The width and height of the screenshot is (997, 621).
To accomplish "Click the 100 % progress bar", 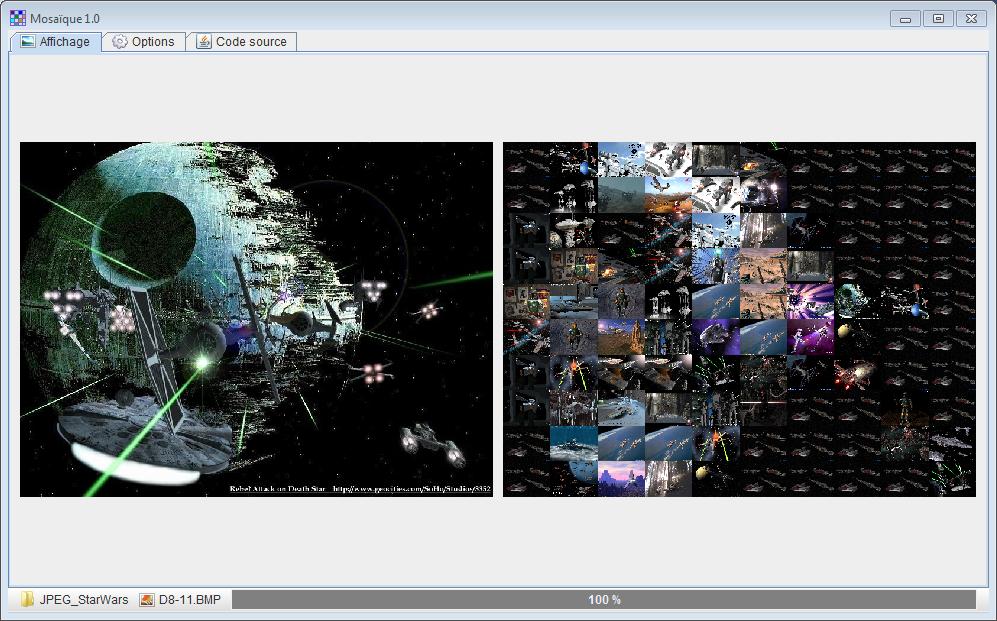I will point(603,599).
